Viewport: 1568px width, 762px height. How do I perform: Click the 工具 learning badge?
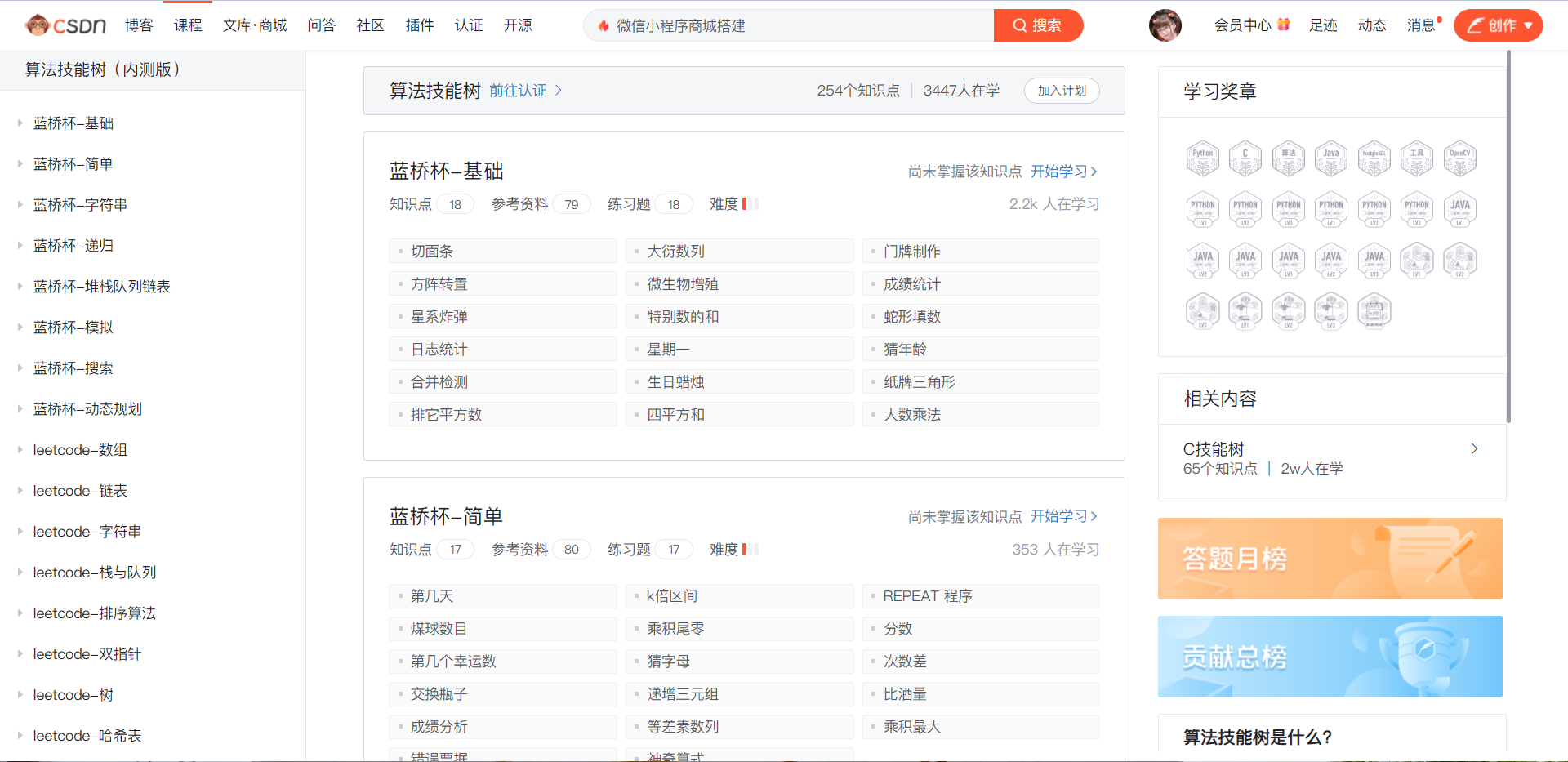point(1417,158)
